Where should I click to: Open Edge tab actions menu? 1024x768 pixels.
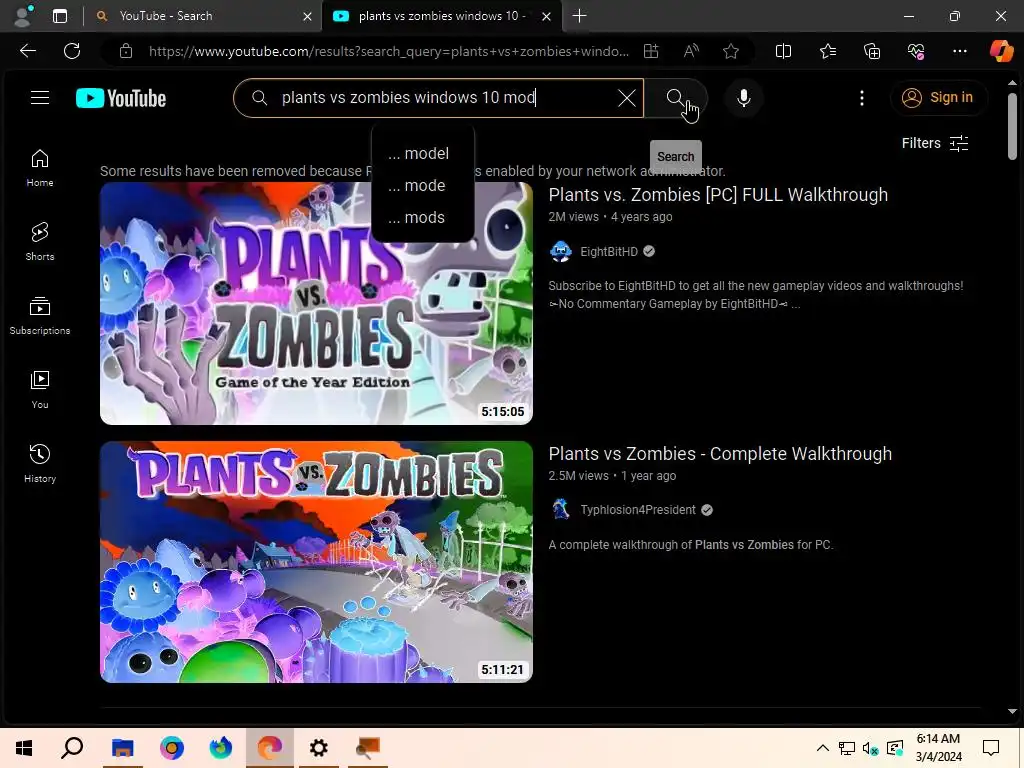(59, 16)
